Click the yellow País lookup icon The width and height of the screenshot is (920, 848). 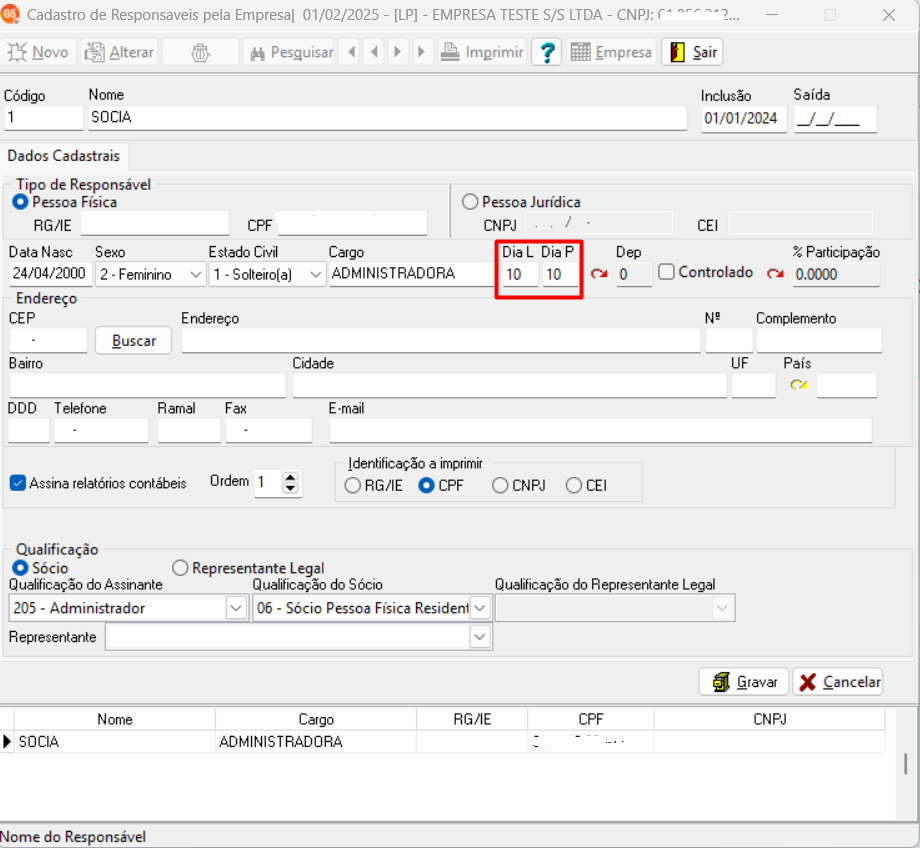pyautogui.click(x=798, y=385)
